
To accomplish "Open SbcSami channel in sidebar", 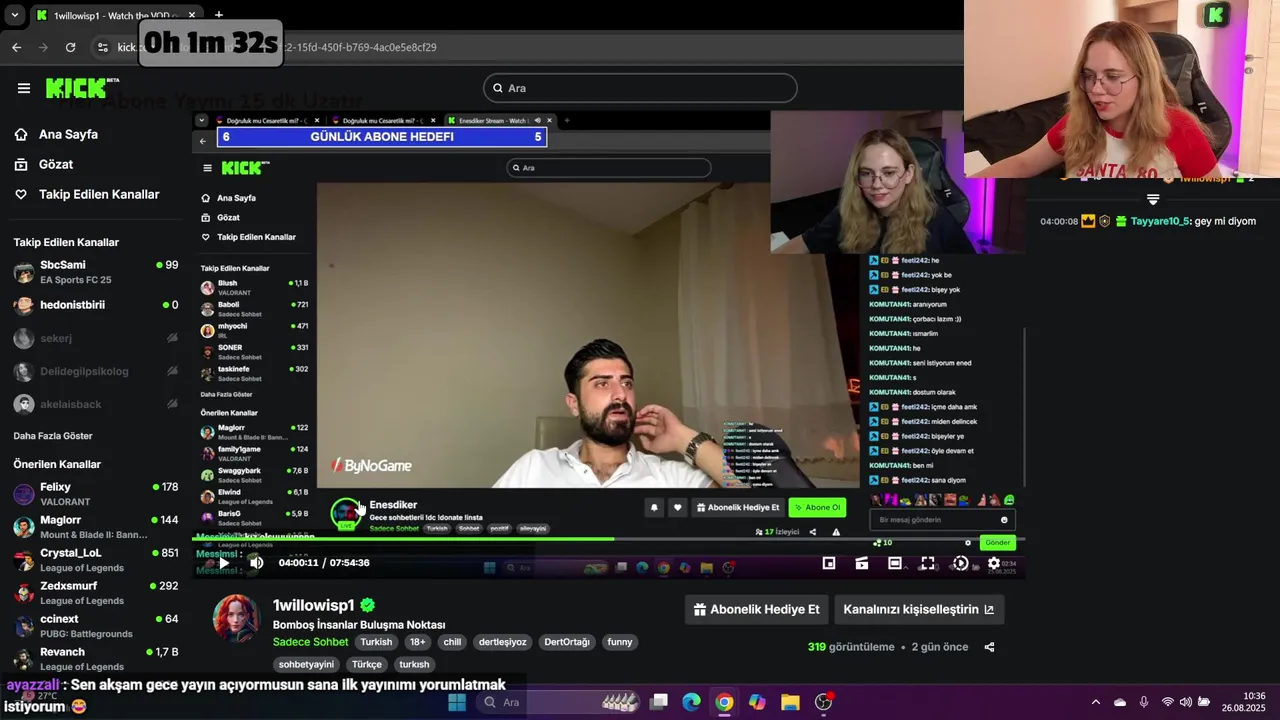I will 95,272.
